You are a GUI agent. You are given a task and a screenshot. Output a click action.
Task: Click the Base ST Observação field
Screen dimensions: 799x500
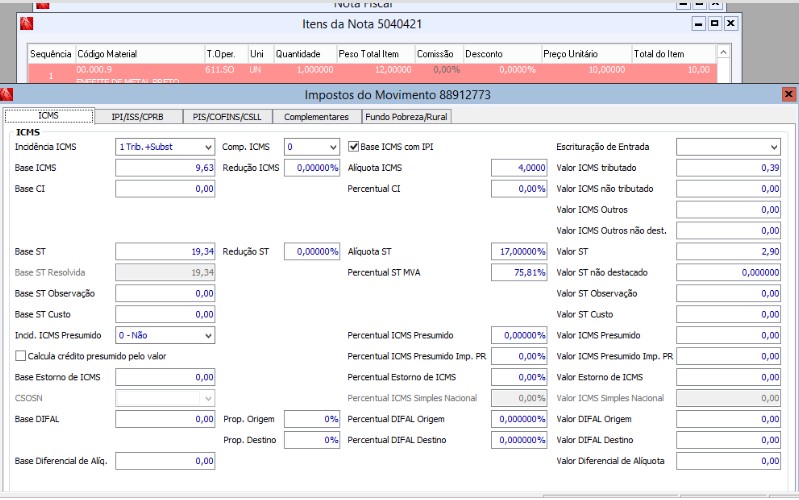tap(165, 293)
